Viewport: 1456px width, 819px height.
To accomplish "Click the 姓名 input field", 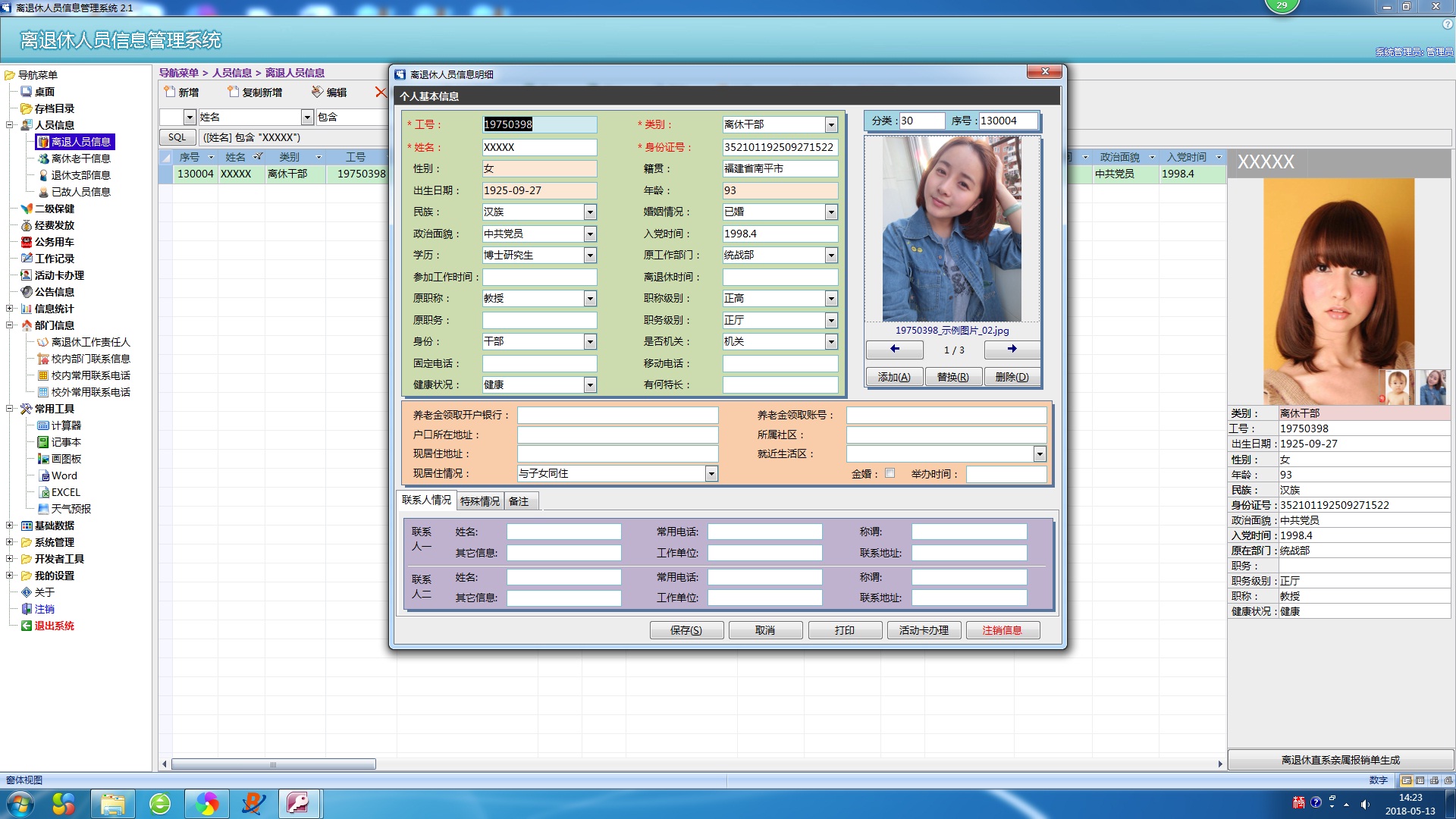I will pos(539,147).
